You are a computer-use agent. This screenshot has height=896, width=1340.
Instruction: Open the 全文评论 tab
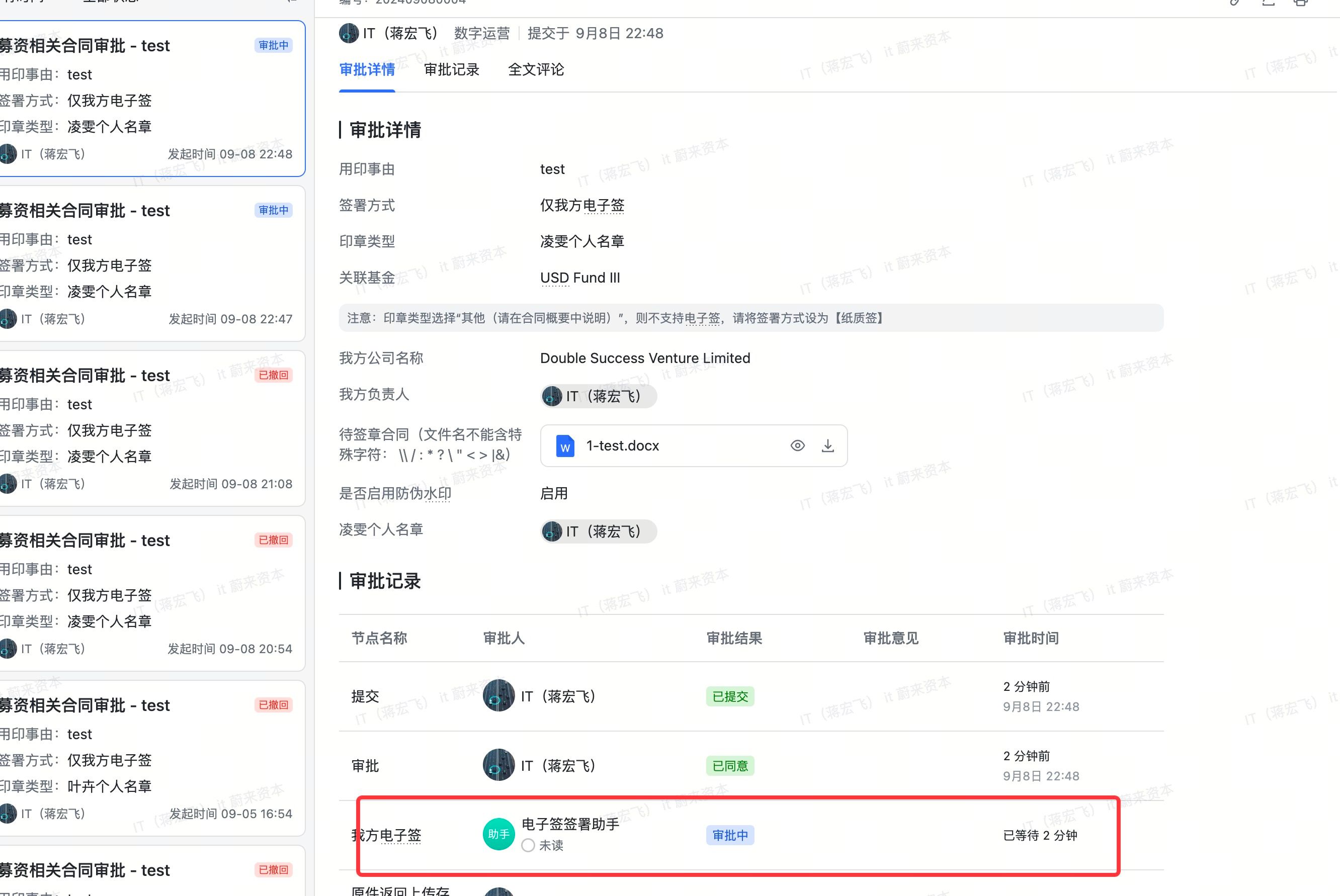pos(536,70)
